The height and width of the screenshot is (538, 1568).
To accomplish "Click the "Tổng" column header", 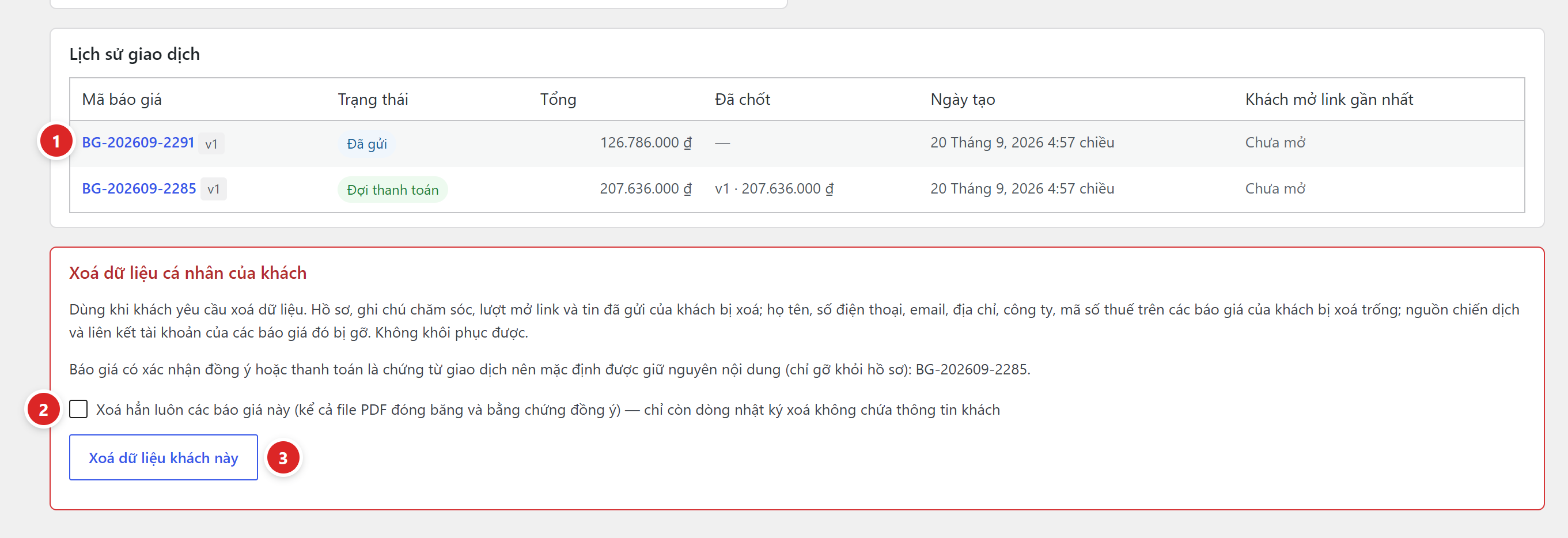I will [558, 99].
